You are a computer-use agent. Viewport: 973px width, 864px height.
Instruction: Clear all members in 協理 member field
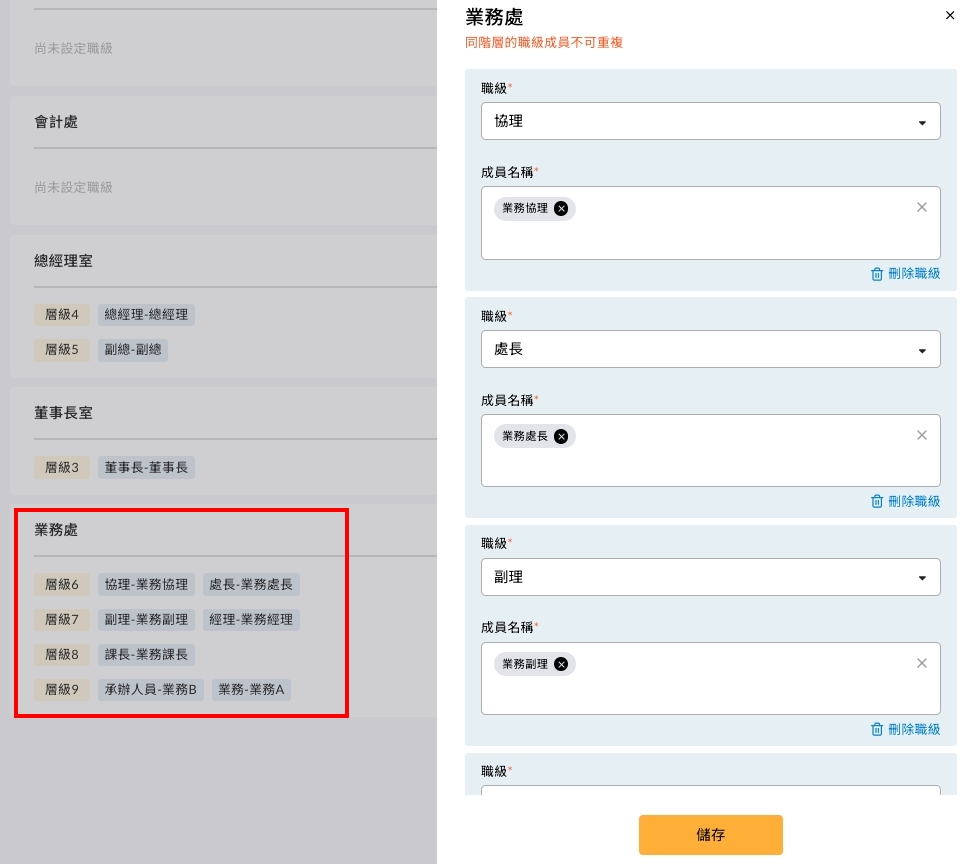[921, 207]
